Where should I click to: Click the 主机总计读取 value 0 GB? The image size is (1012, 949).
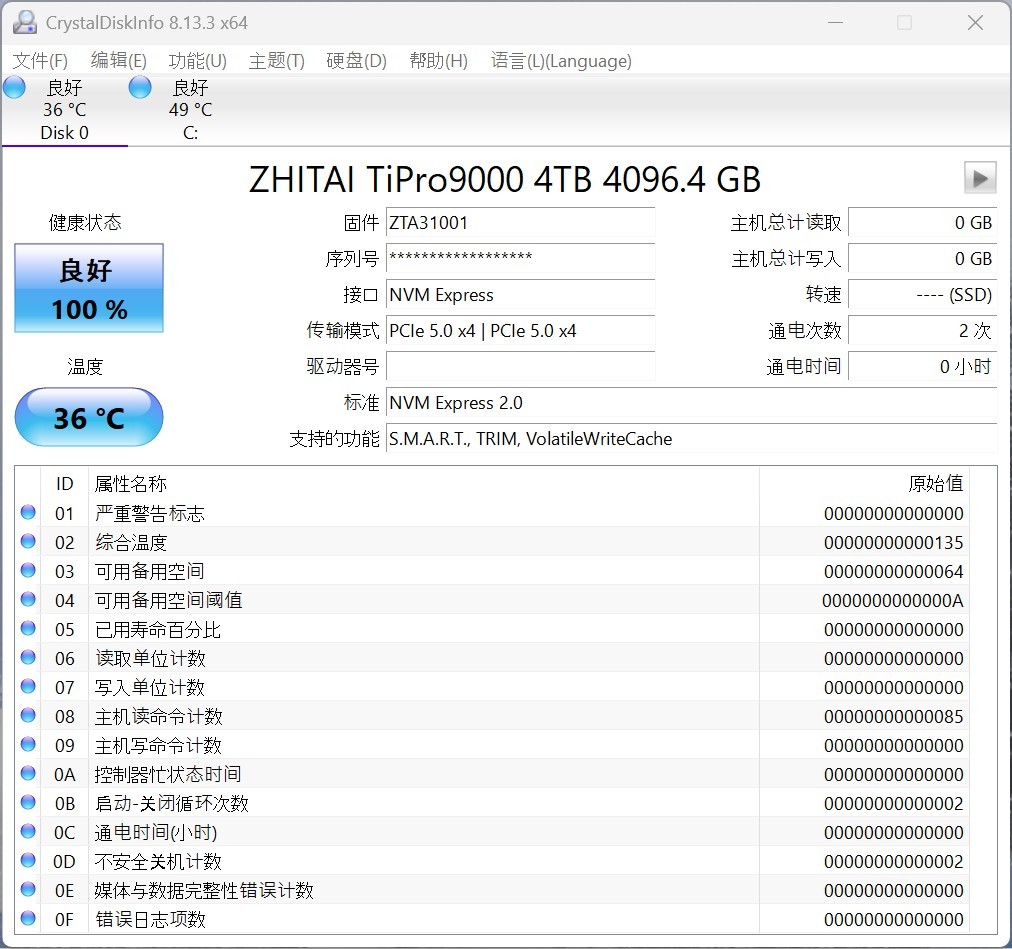(922, 223)
